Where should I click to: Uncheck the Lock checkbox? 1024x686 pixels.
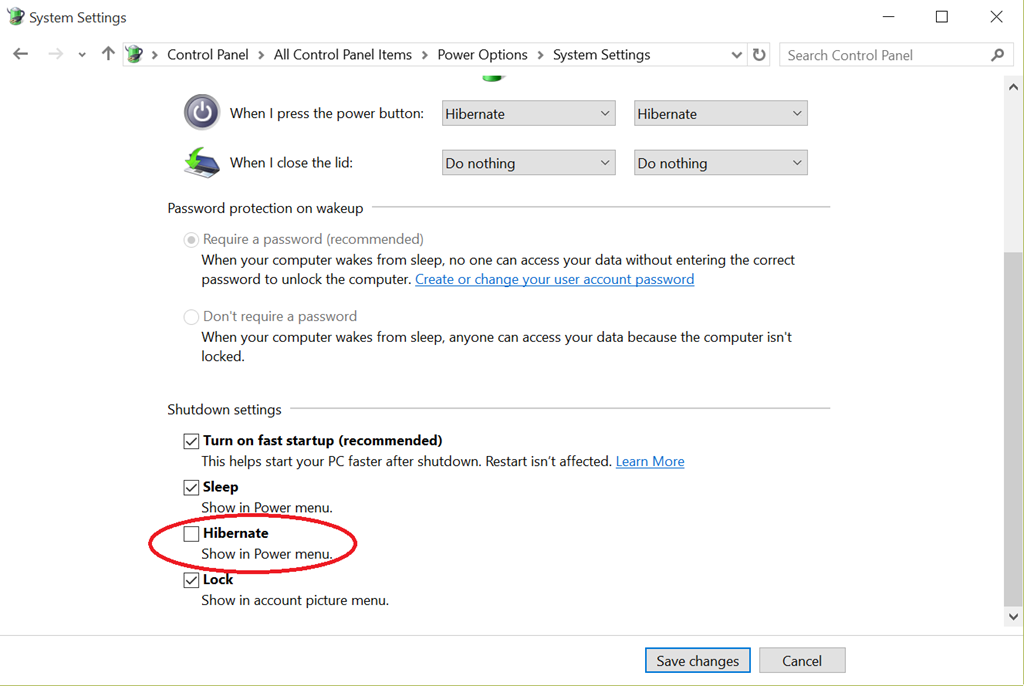tap(191, 580)
